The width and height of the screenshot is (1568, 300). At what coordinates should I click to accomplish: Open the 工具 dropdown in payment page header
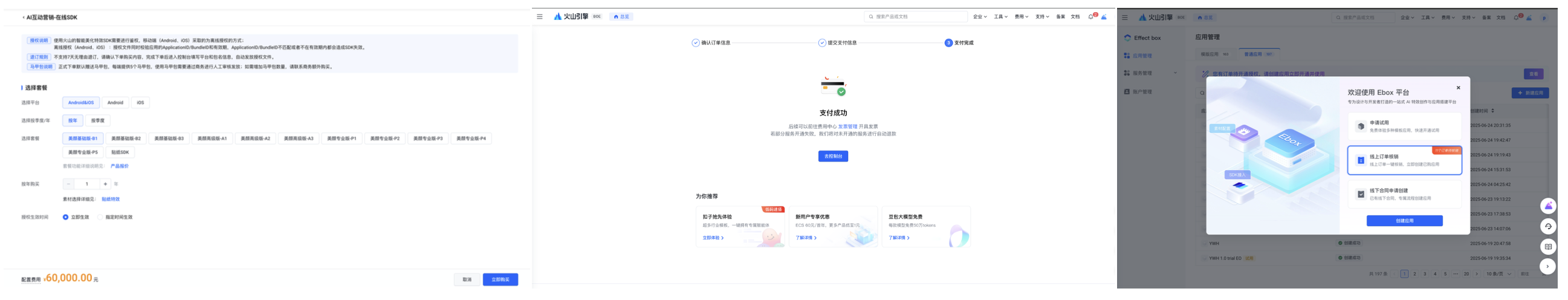pyautogui.click(x=1000, y=17)
